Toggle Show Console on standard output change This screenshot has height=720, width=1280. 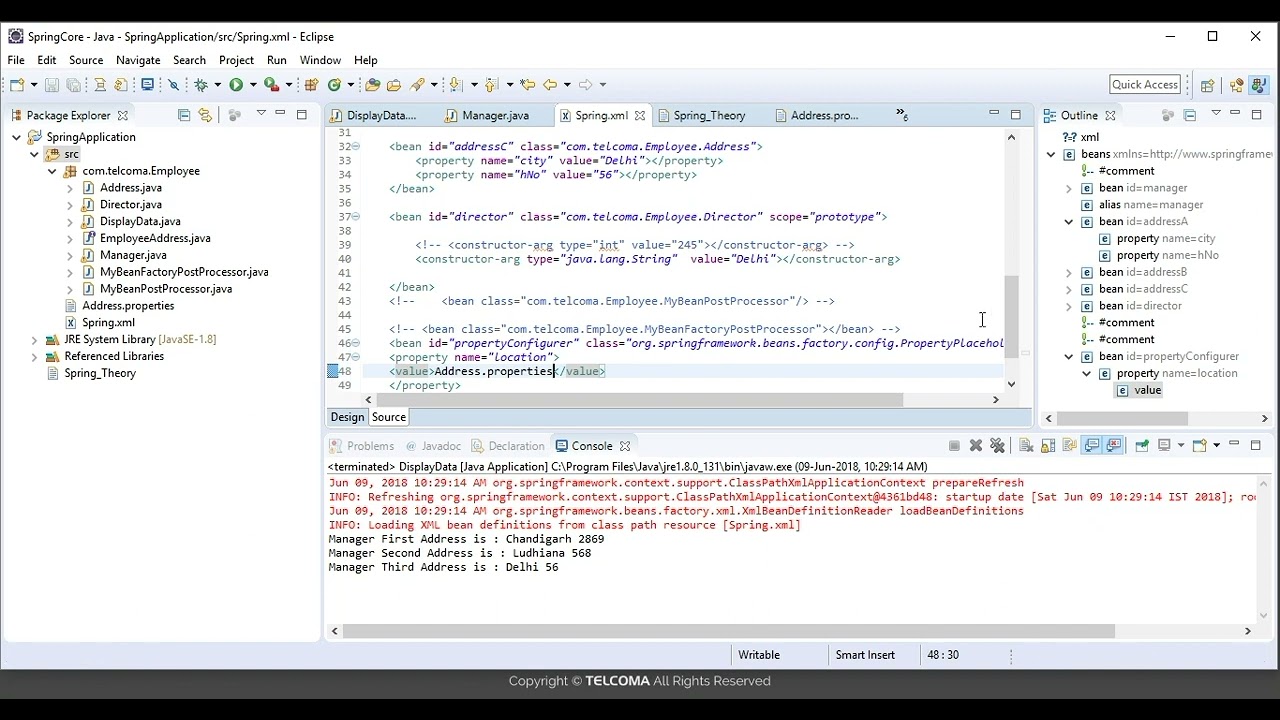[1091, 446]
